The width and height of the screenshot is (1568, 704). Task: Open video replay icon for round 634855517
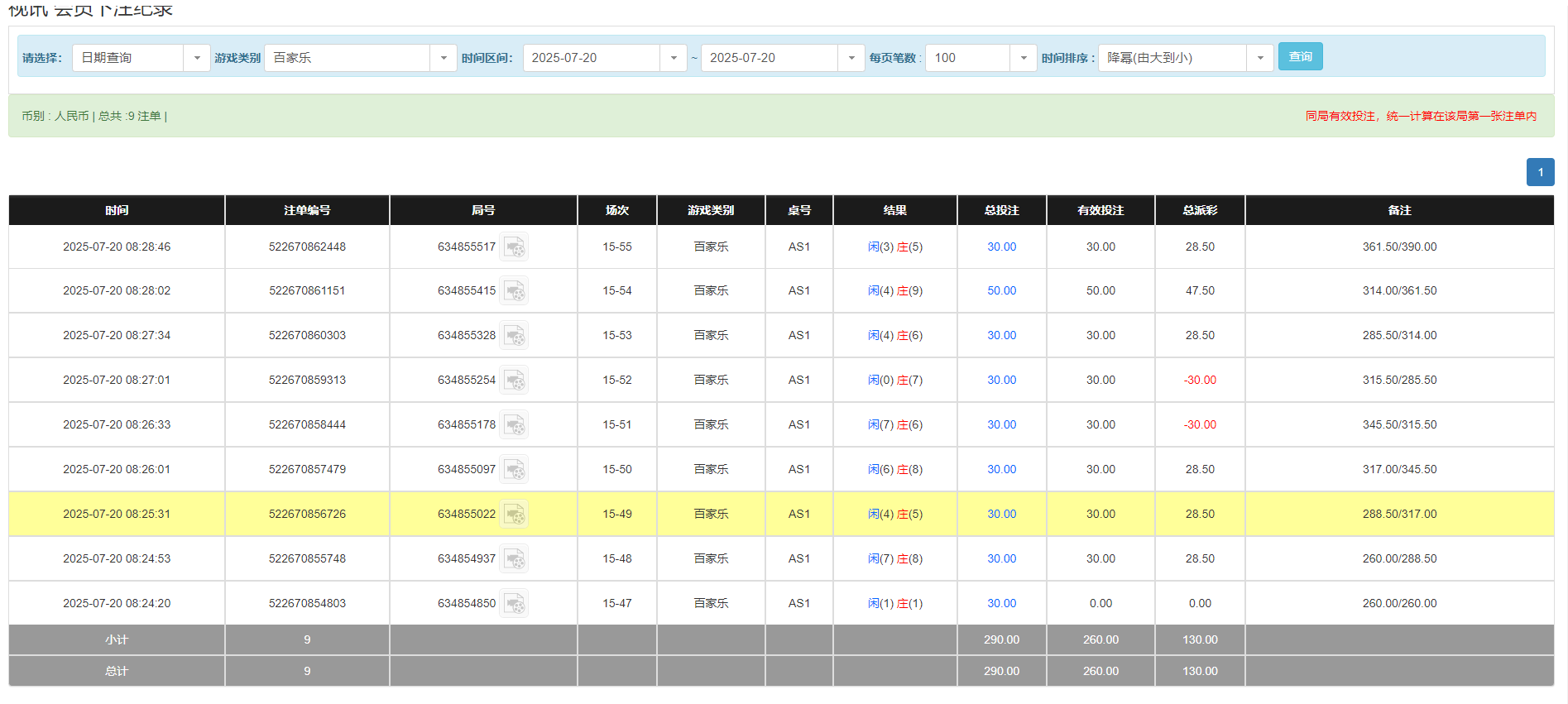pos(514,247)
